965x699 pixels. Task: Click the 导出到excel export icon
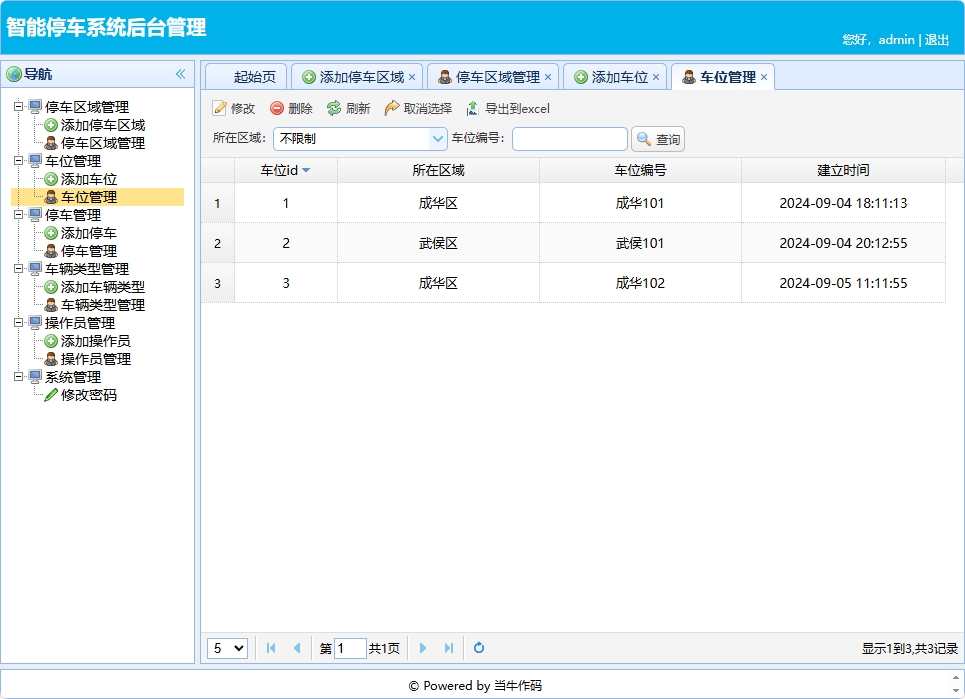(472, 109)
